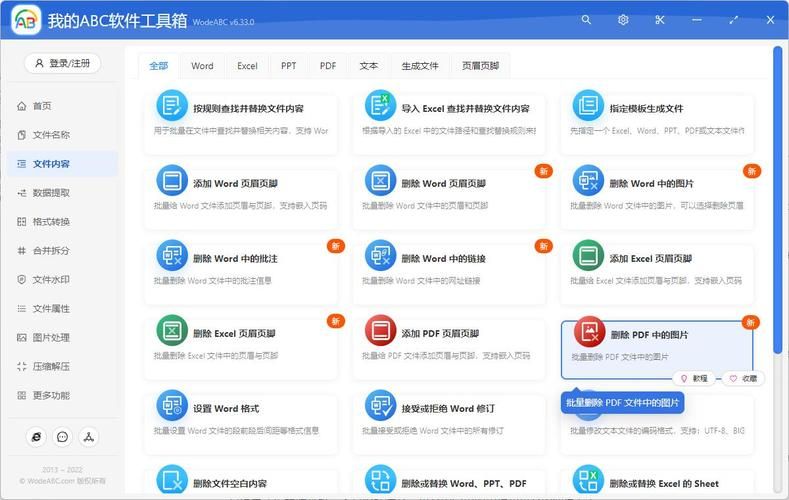This screenshot has width=789, height=500.
Task: Click green icon for 删除 Excel 页眉页脚
Action: point(172,330)
